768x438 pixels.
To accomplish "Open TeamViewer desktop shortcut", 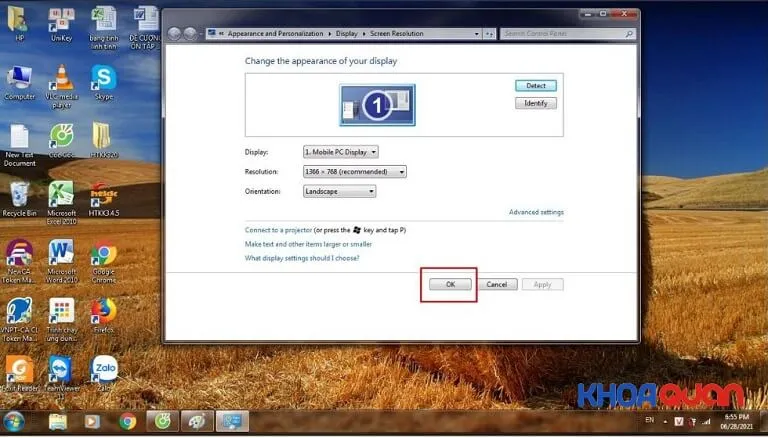I will (x=61, y=369).
